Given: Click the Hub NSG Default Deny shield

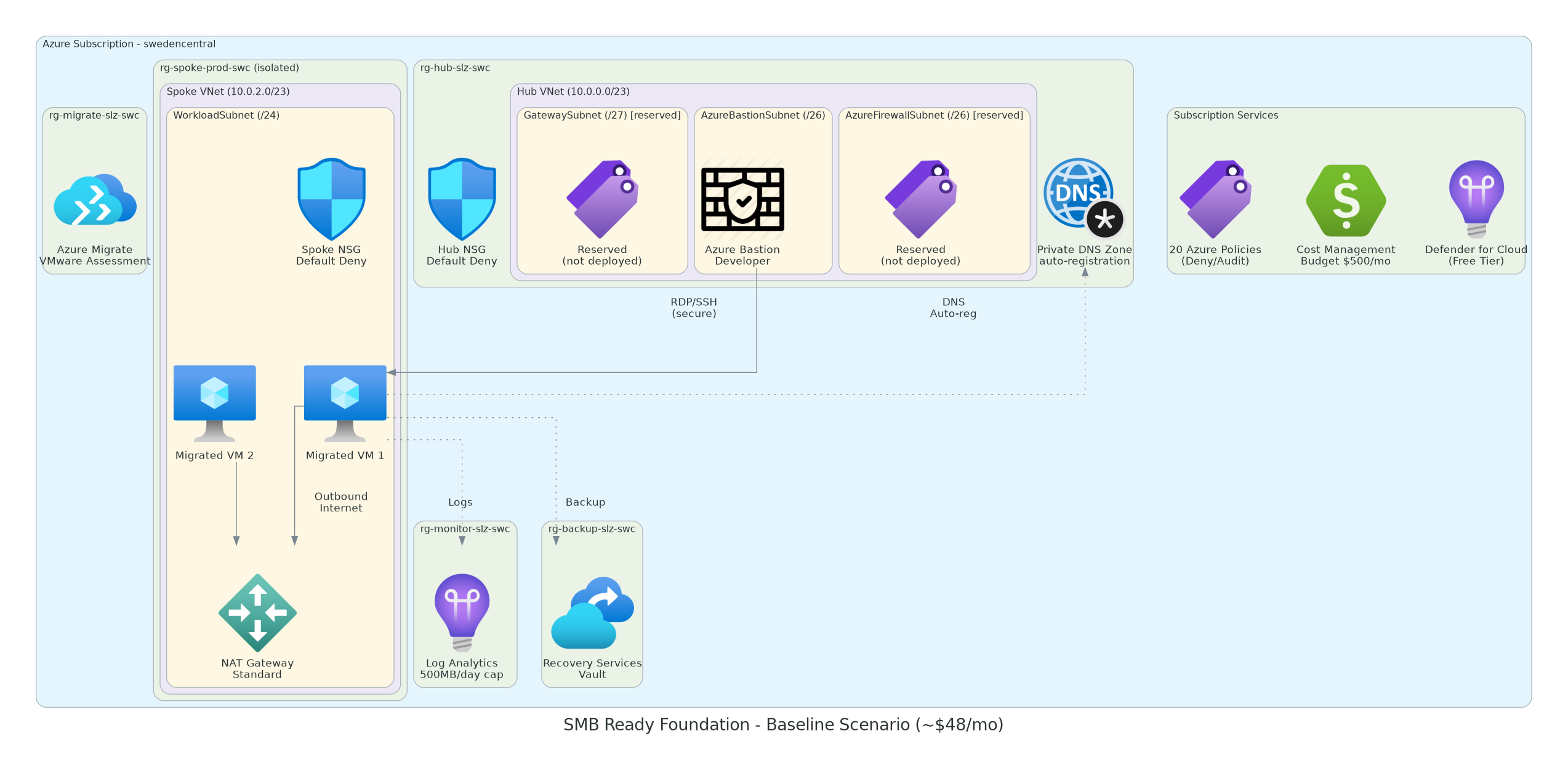Looking at the screenshot, I should pos(462,200).
